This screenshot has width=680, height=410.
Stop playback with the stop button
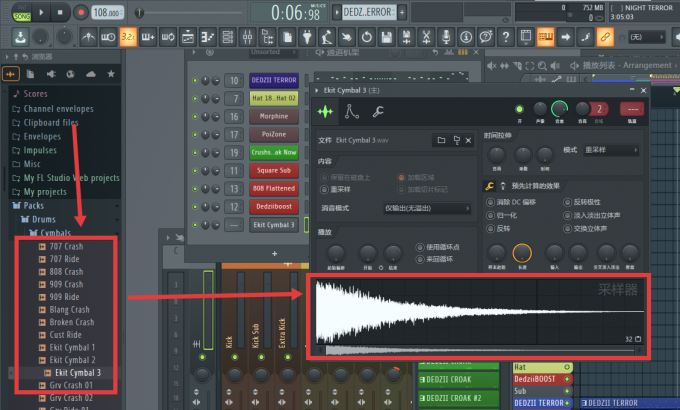coord(60,12)
